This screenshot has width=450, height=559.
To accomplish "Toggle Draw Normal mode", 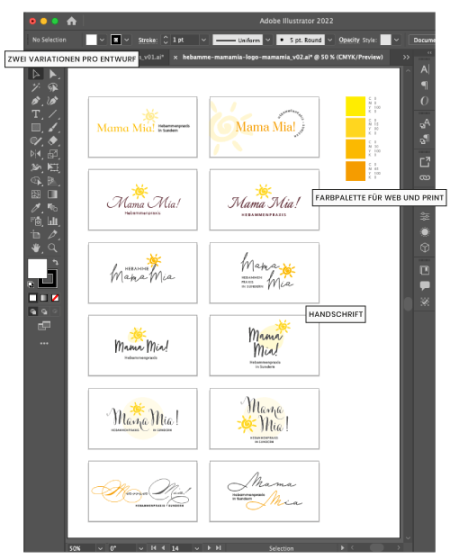I will tap(33, 312).
